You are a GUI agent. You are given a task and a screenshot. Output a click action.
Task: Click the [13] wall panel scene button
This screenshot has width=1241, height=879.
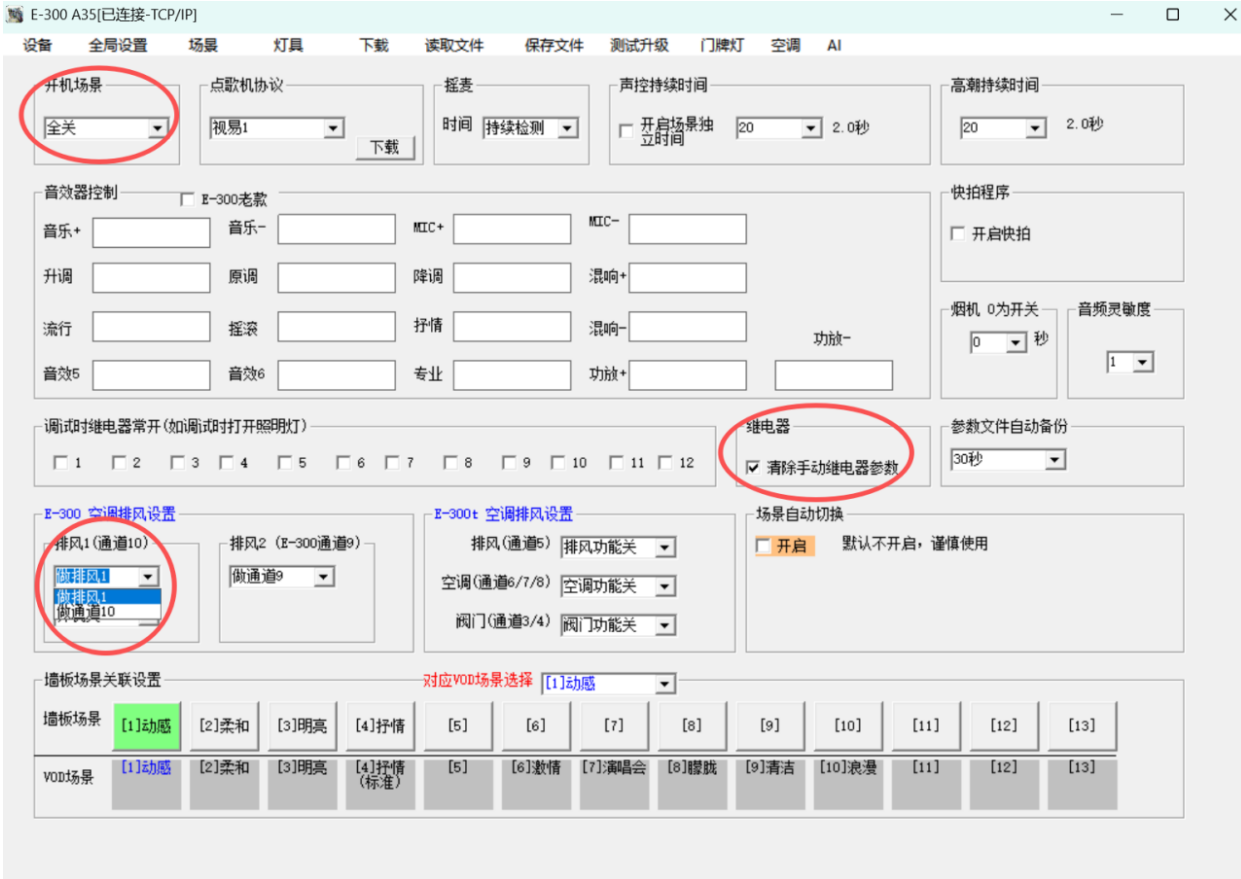1082,726
